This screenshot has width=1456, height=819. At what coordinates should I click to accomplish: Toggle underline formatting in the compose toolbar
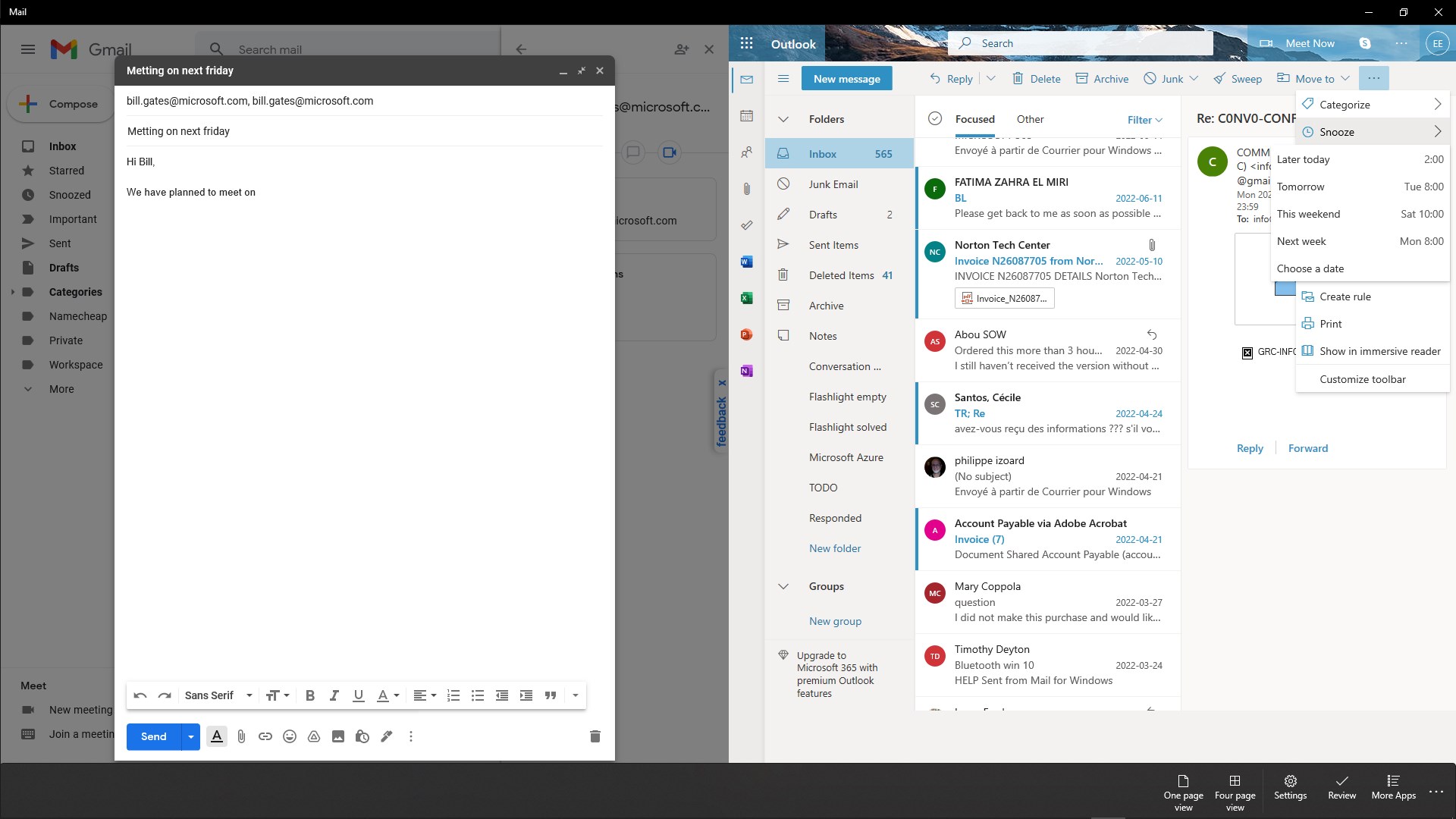pos(358,695)
